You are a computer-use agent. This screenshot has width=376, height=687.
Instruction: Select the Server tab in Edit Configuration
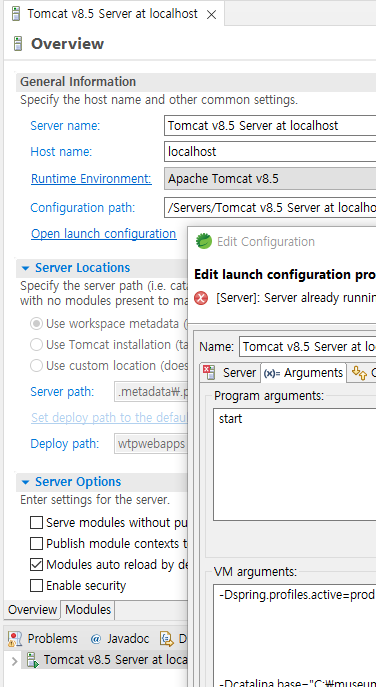point(230,373)
